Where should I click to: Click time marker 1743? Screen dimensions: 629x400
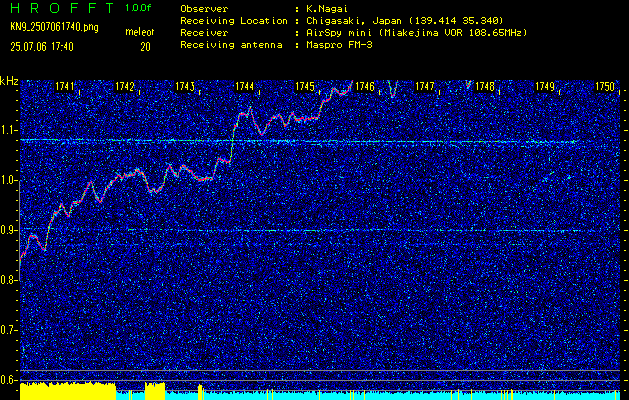[x=185, y=86]
